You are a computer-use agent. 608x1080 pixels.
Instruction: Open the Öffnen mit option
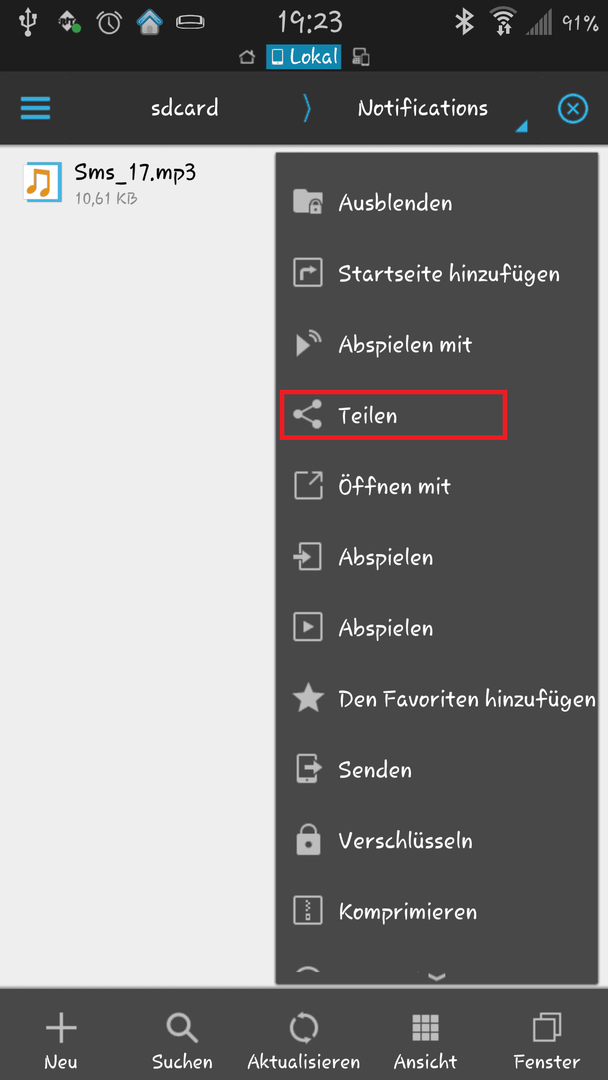tap(436, 486)
